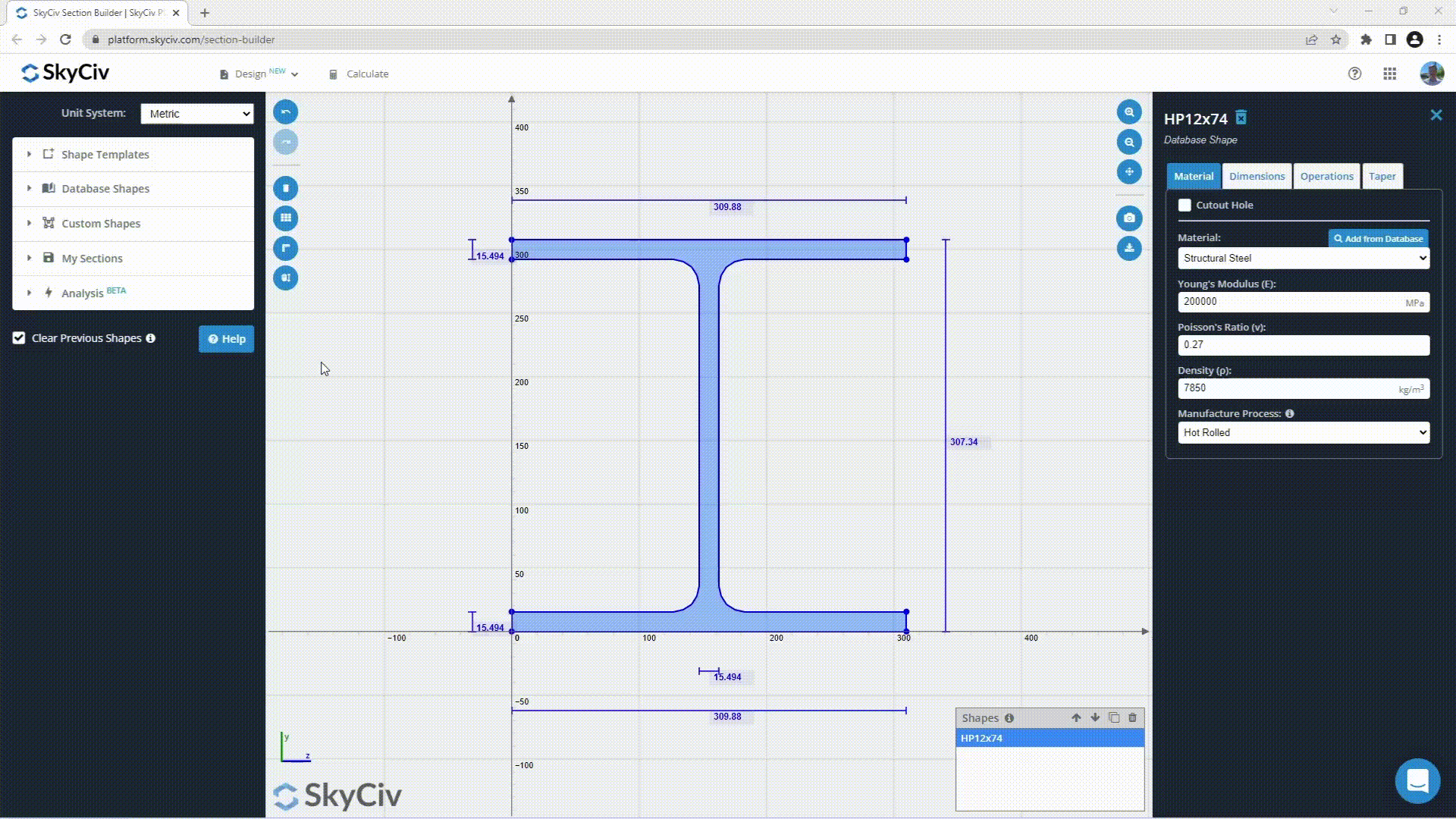Select the Manufacture Process dropdown
1456x819 pixels.
click(1303, 432)
